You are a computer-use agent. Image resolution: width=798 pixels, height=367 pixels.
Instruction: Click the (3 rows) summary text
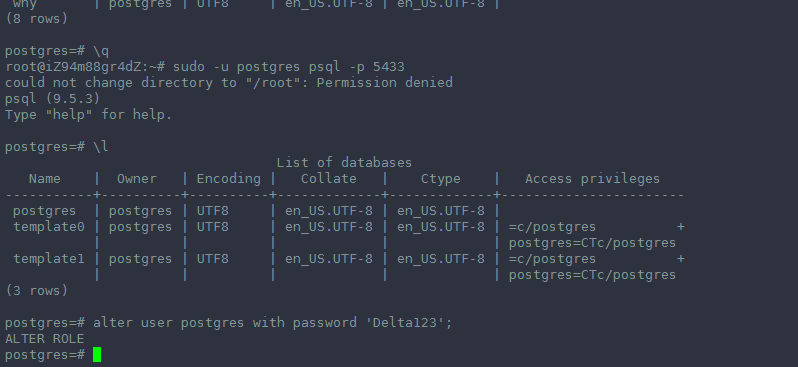pyautogui.click(x=36, y=291)
